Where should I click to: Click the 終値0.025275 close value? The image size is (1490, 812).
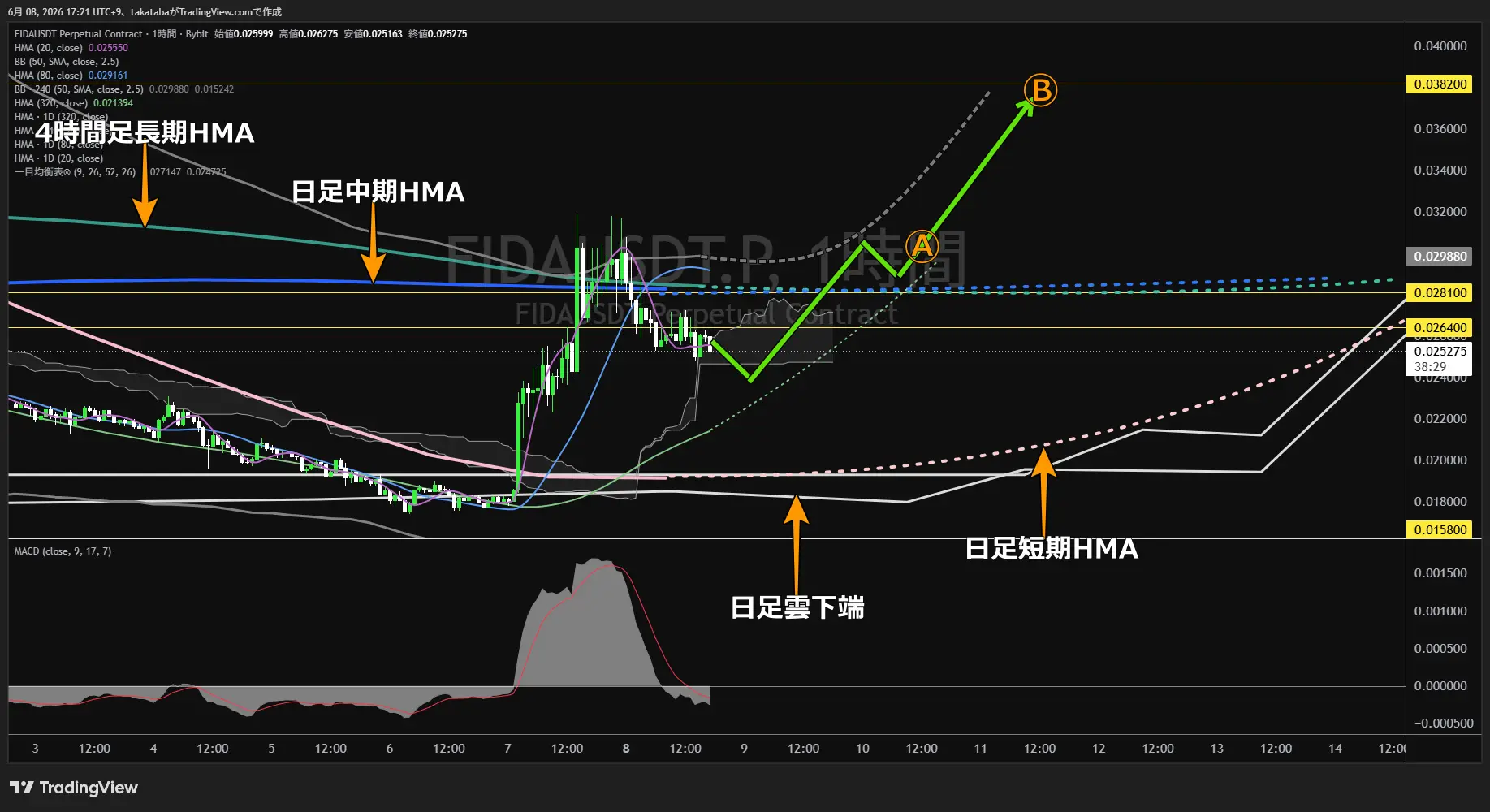438,34
